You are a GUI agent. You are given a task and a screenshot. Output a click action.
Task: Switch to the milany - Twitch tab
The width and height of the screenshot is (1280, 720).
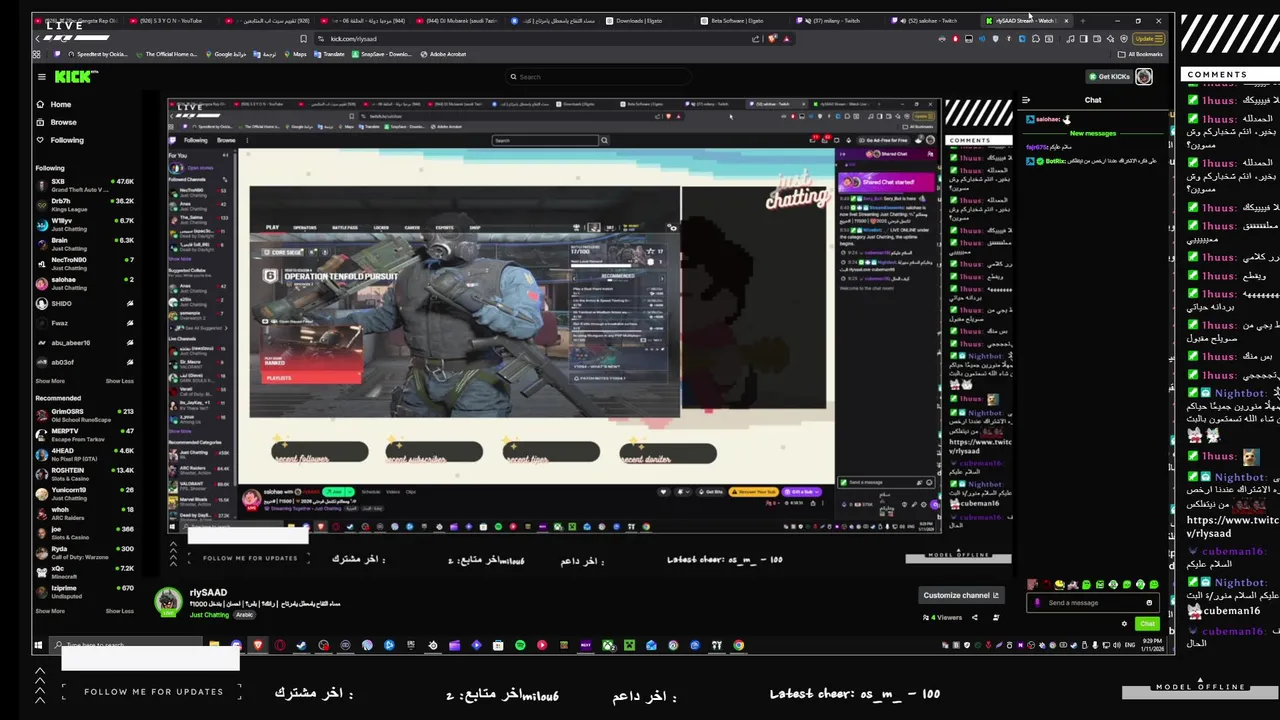click(835, 20)
